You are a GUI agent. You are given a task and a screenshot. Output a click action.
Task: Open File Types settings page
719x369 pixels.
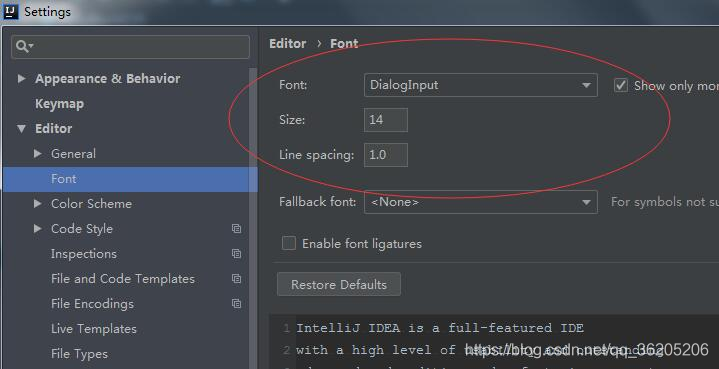pos(79,353)
